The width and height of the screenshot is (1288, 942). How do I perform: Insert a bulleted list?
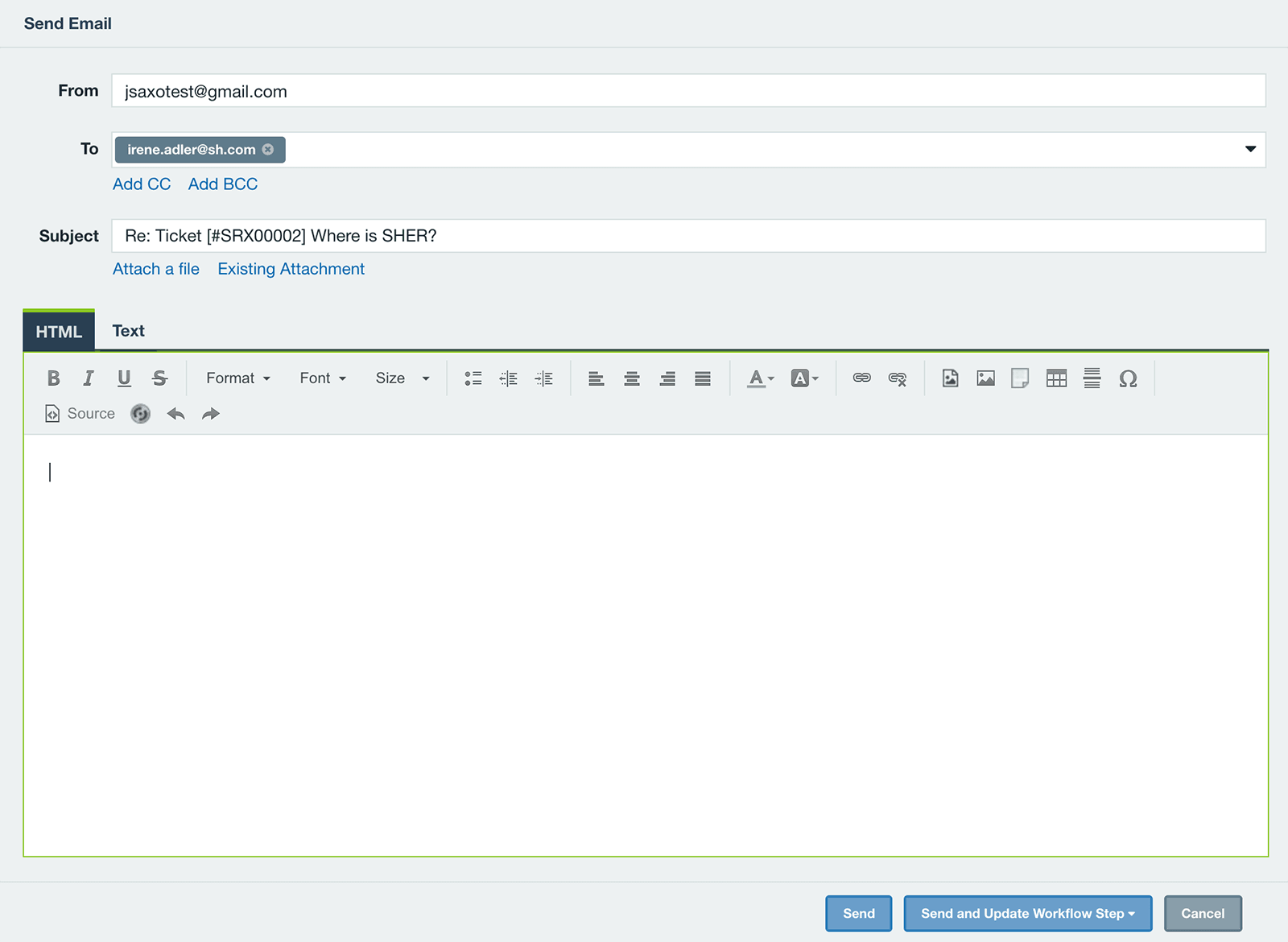pyautogui.click(x=473, y=378)
